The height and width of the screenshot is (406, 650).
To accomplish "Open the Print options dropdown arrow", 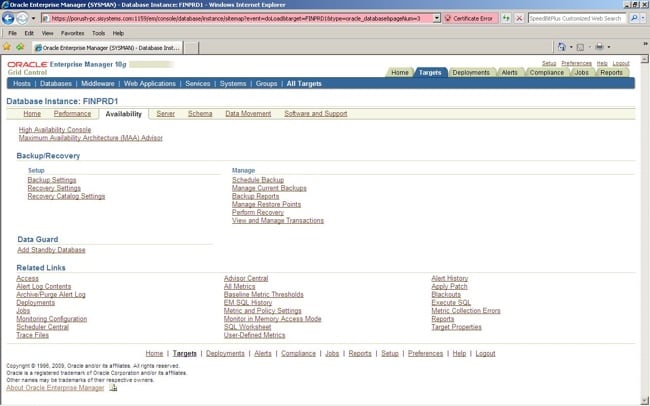I will [x=609, y=47].
